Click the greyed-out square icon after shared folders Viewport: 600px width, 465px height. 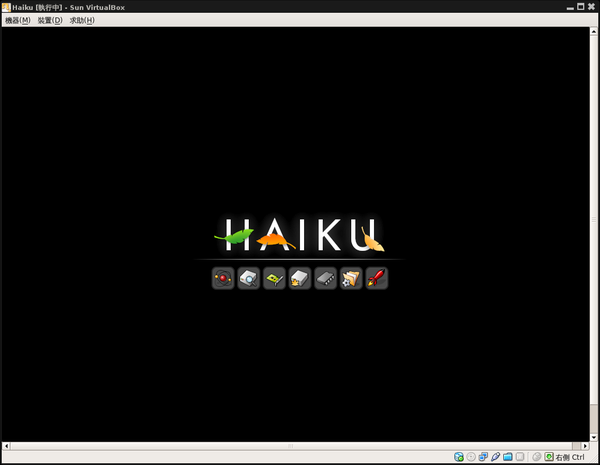(520, 457)
